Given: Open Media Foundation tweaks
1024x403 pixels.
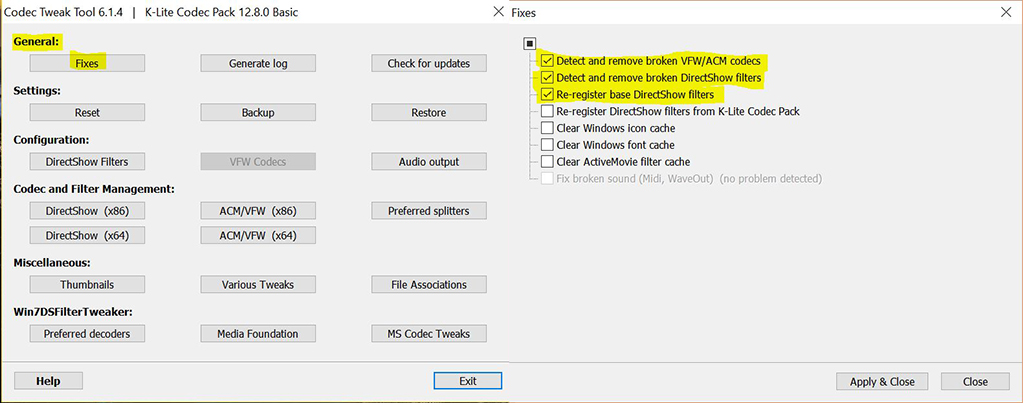Looking at the screenshot, I should pos(258,334).
